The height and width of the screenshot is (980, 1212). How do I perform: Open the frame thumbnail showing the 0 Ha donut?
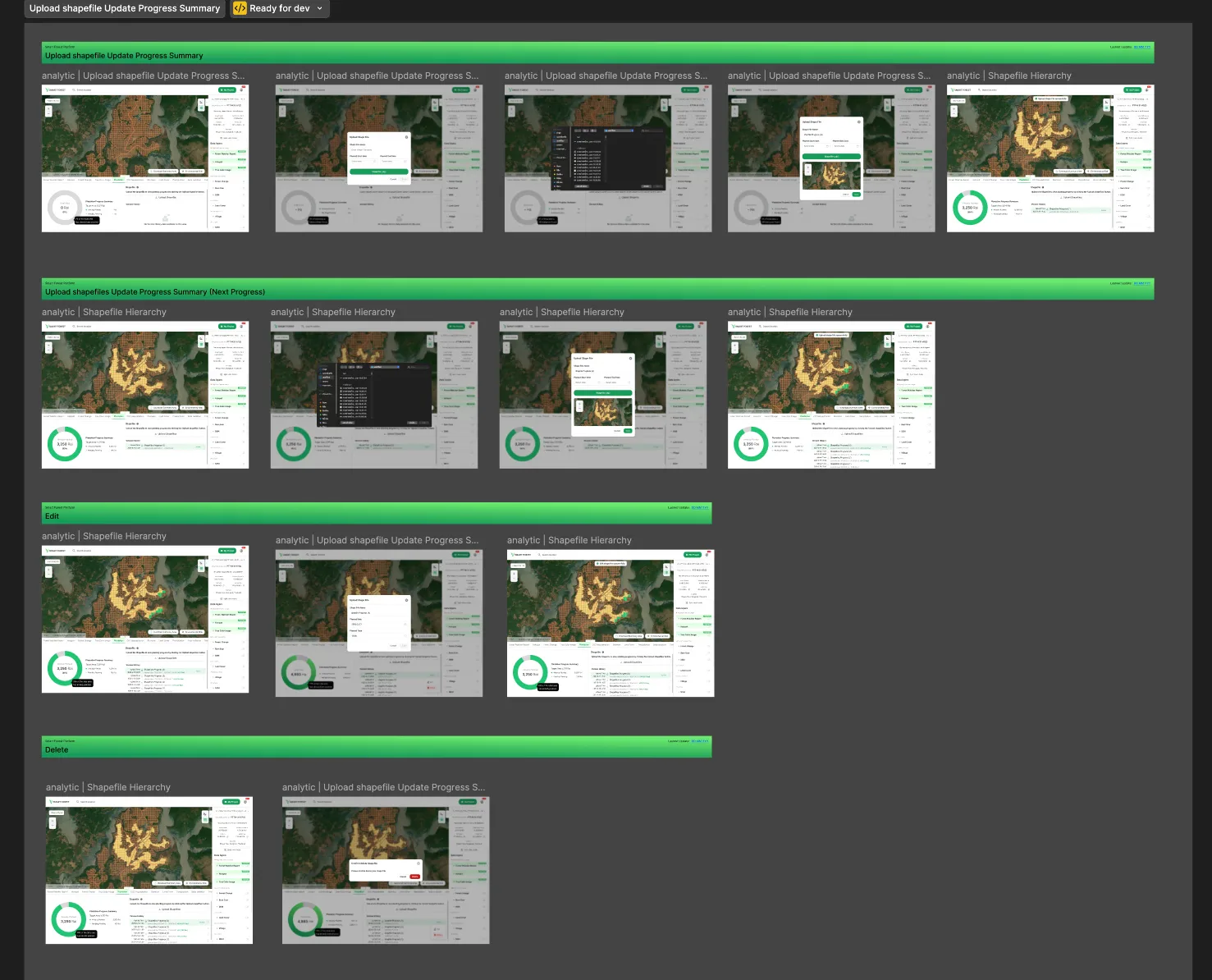(145, 158)
